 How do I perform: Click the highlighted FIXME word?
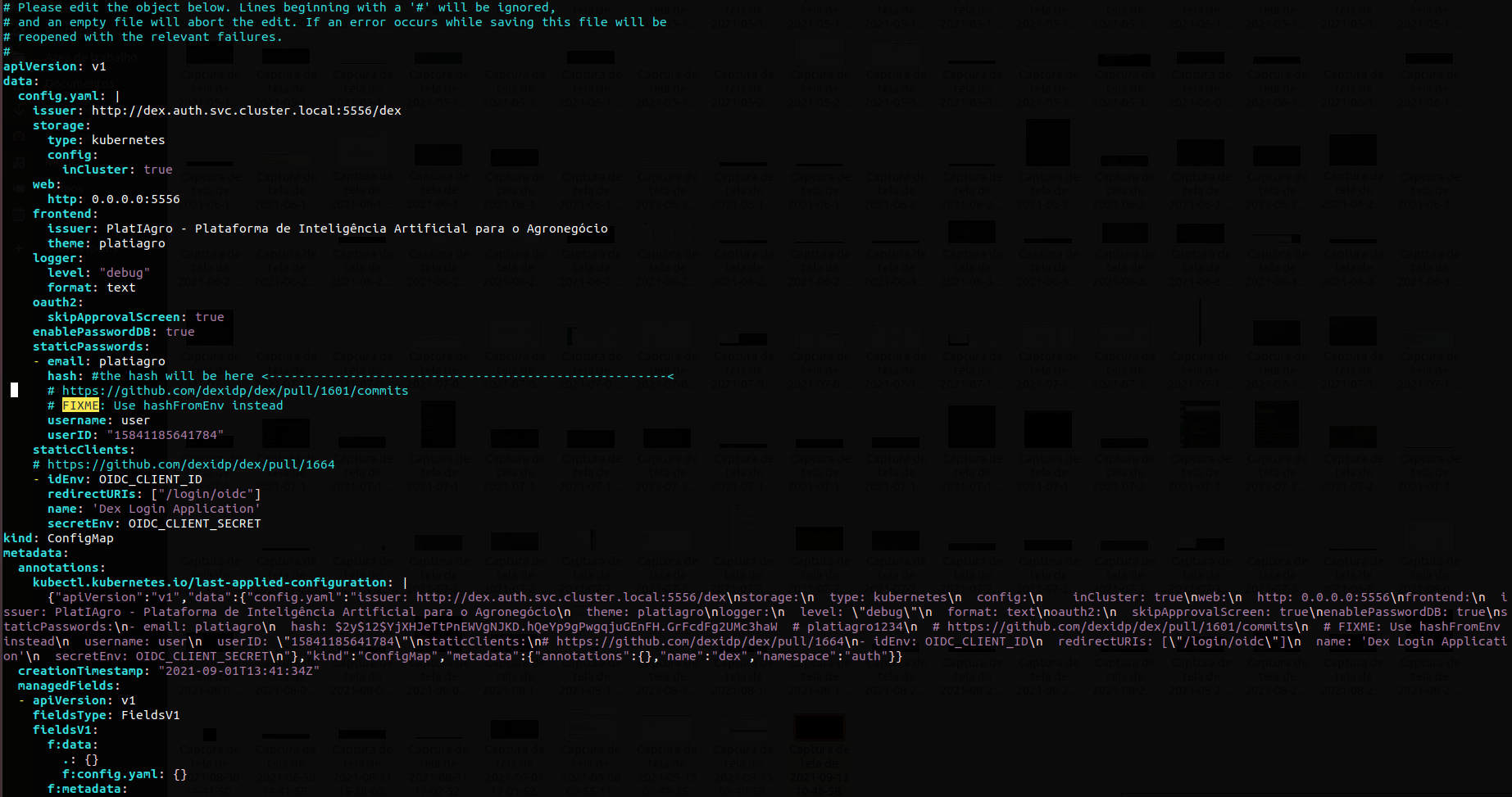click(x=80, y=405)
